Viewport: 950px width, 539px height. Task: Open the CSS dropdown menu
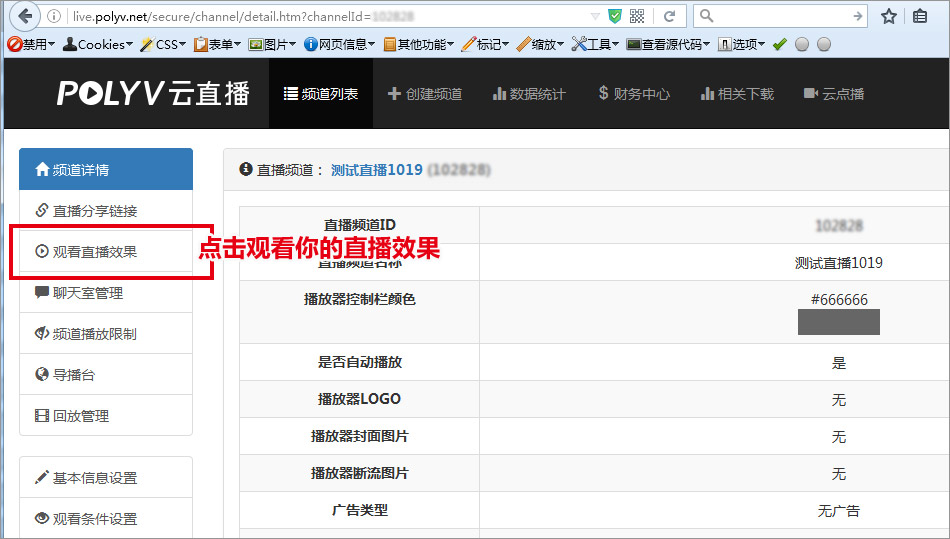click(x=163, y=44)
